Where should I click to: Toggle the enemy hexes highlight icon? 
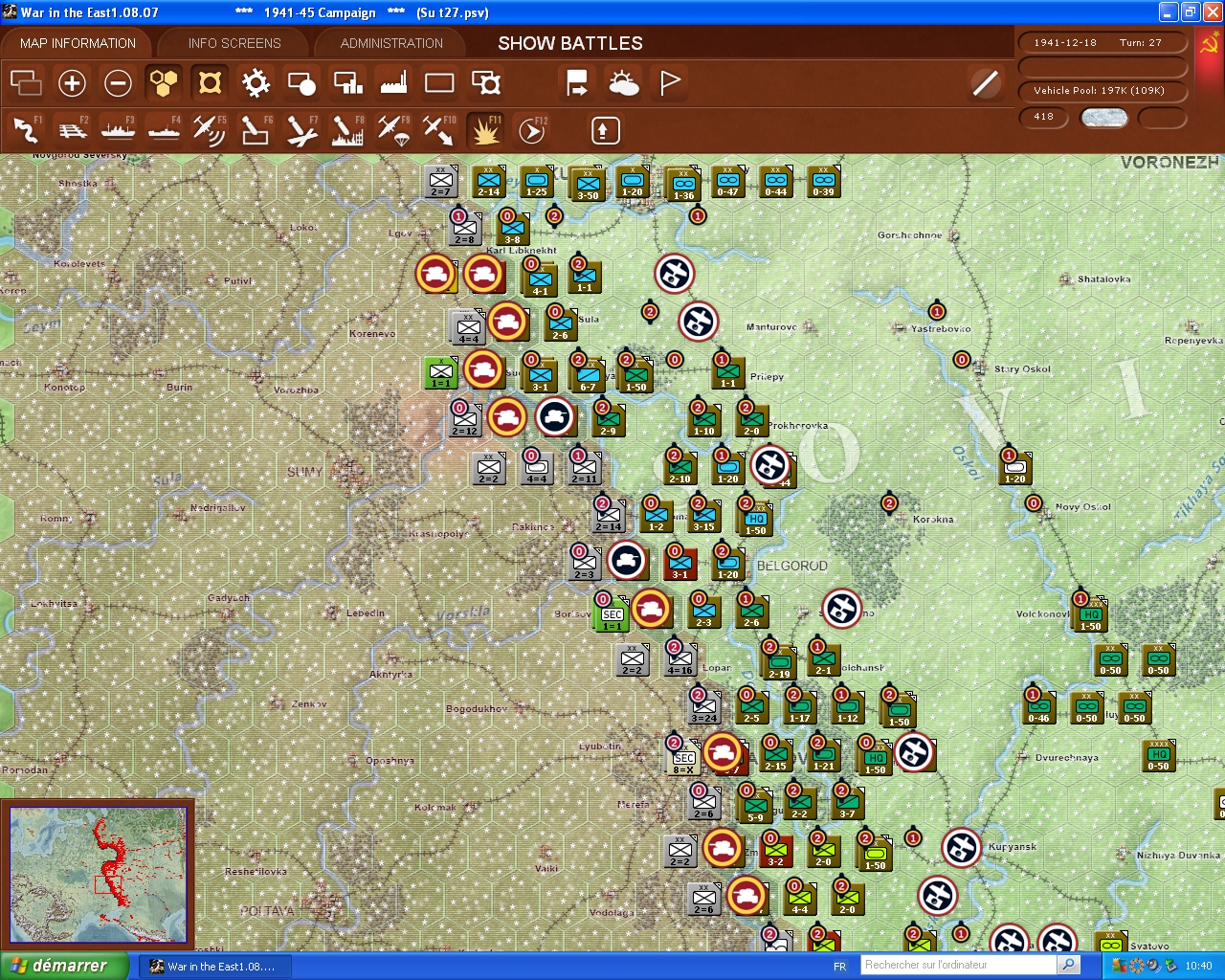pos(210,83)
